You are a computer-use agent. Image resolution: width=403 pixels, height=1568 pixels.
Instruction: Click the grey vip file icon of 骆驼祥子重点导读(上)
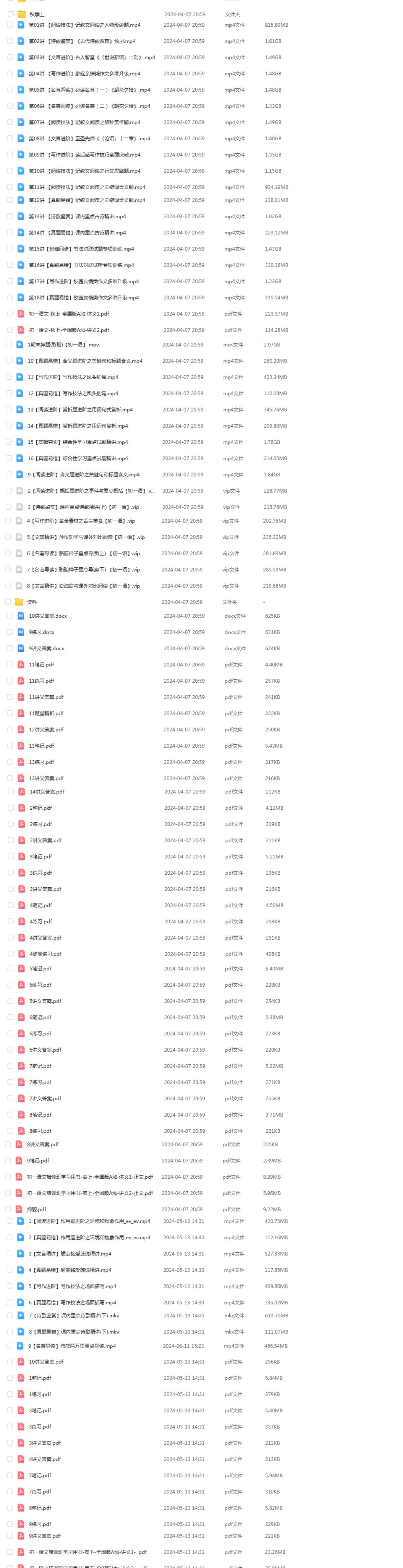click(19, 553)
